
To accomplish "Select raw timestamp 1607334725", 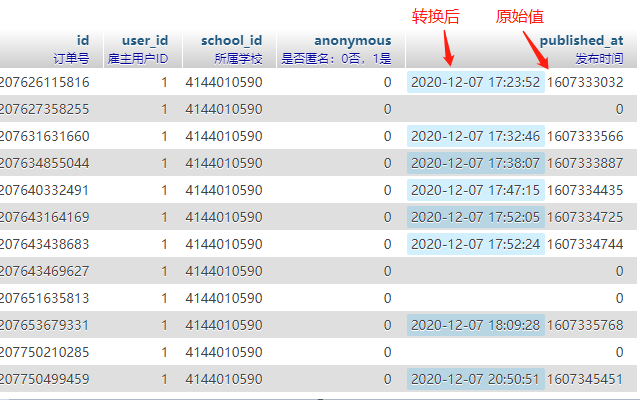I will pyautogui.click(x=585, y=217).
